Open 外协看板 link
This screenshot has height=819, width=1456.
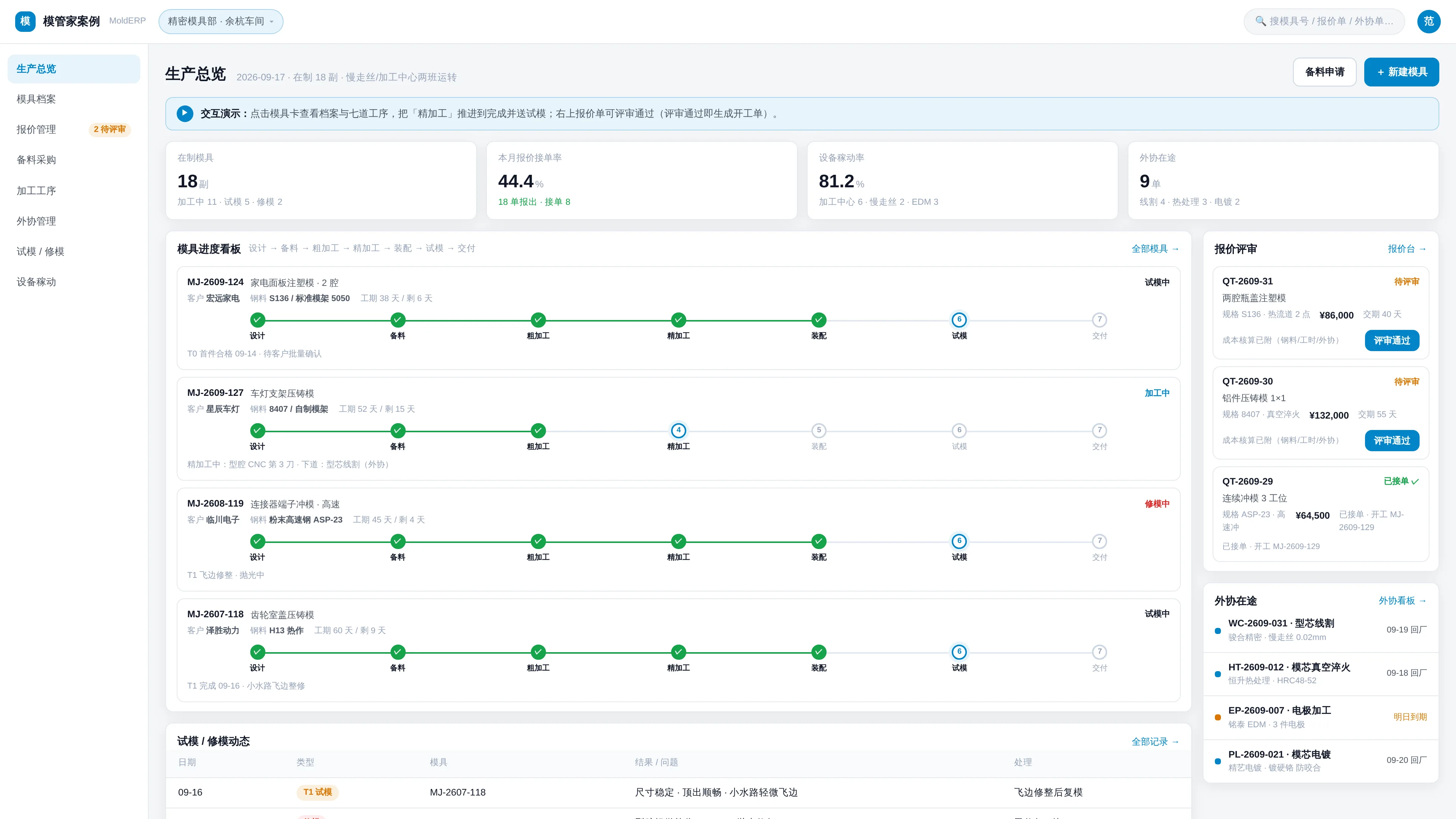pos(1402,601)
